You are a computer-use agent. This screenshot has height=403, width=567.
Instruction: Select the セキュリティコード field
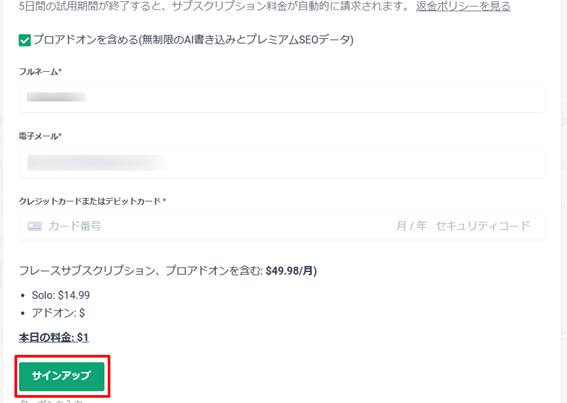[483, 226]
